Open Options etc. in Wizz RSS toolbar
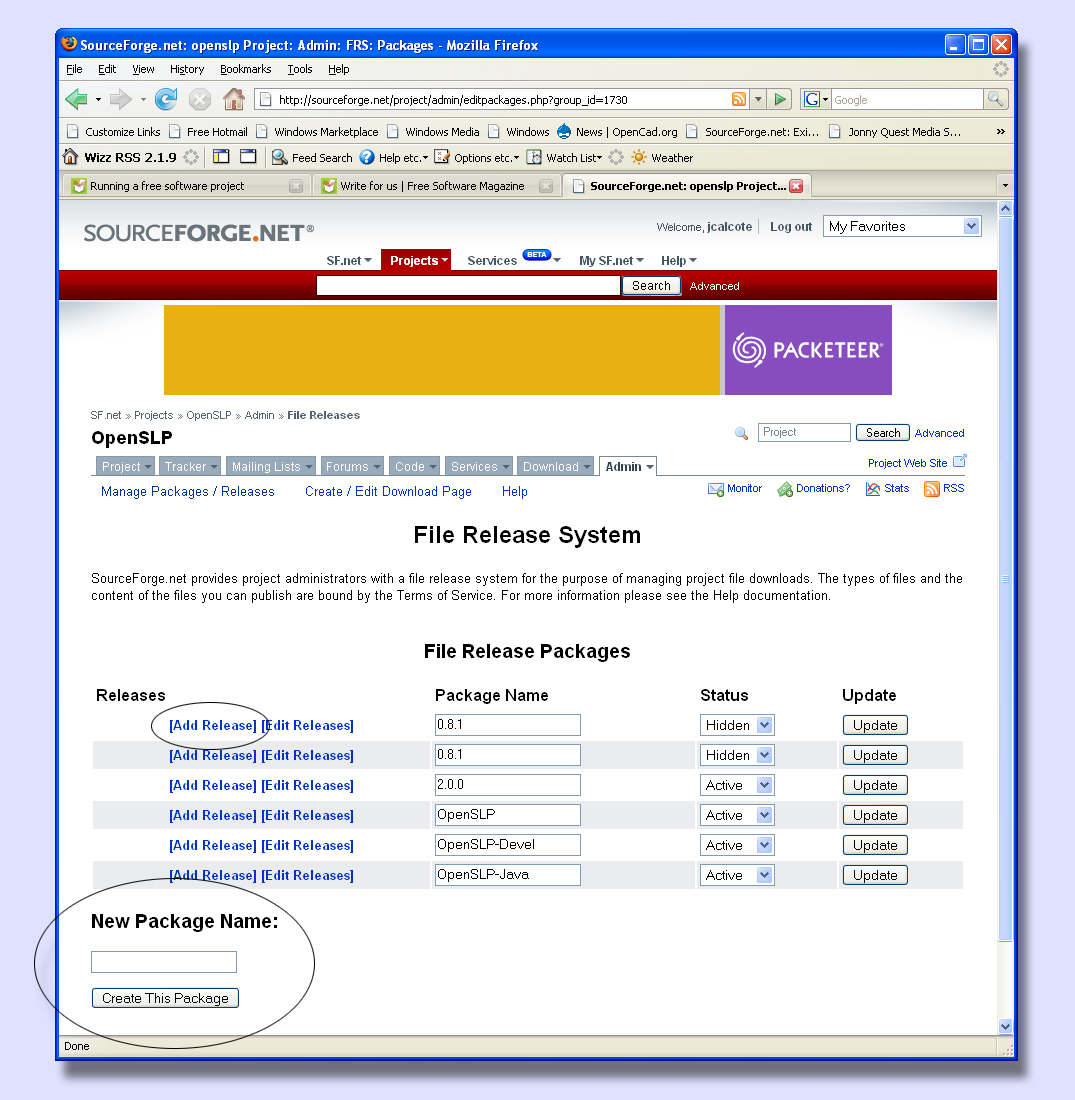The width and height of the screenshot is (1075, 1100). [x=476, y=157]
